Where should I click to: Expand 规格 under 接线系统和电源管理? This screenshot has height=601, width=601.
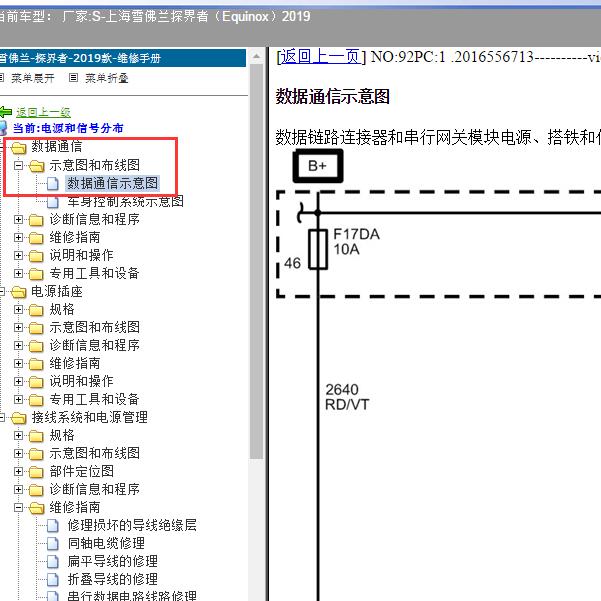pos(18,436)
